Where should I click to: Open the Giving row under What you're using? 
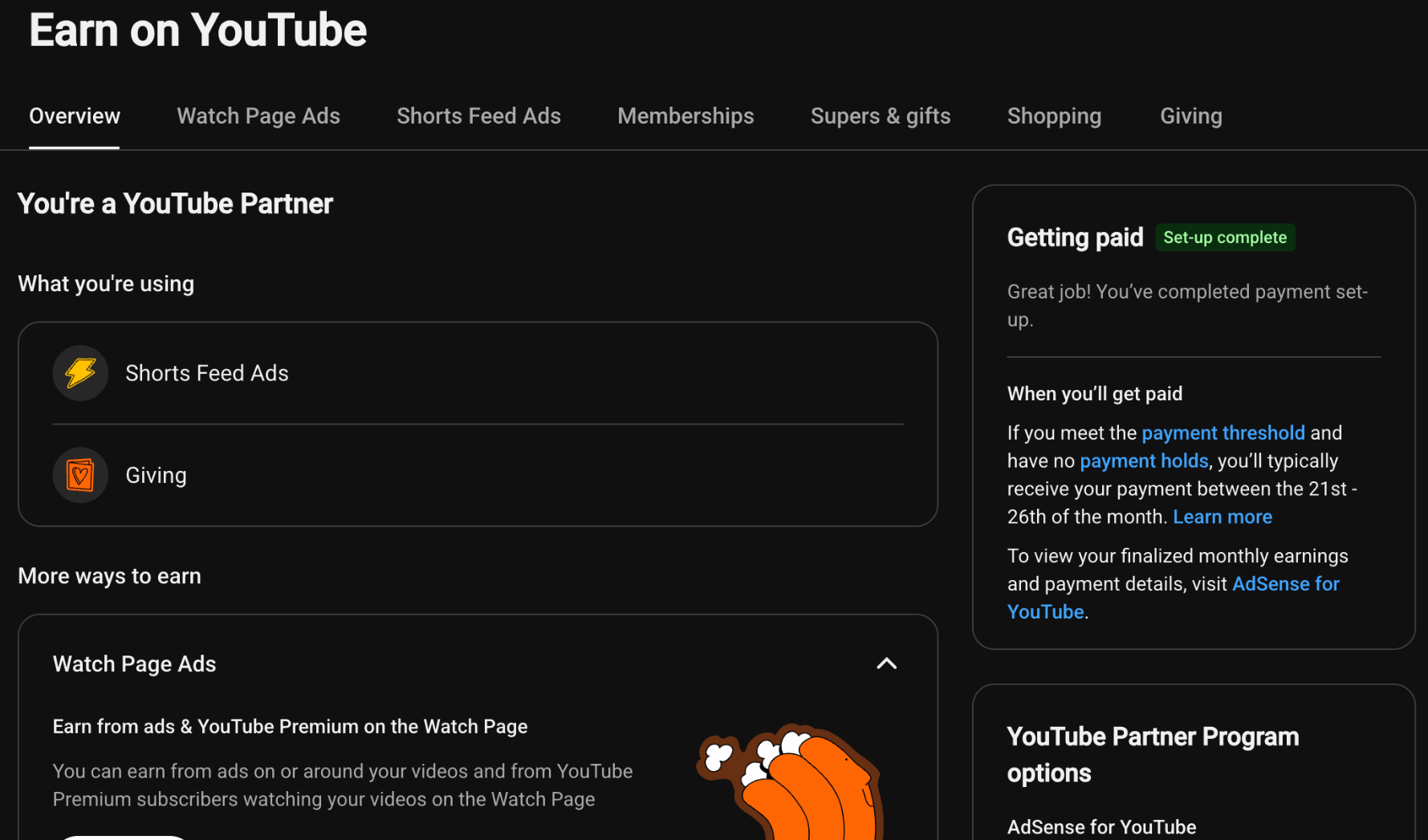(x=478, y=475)
